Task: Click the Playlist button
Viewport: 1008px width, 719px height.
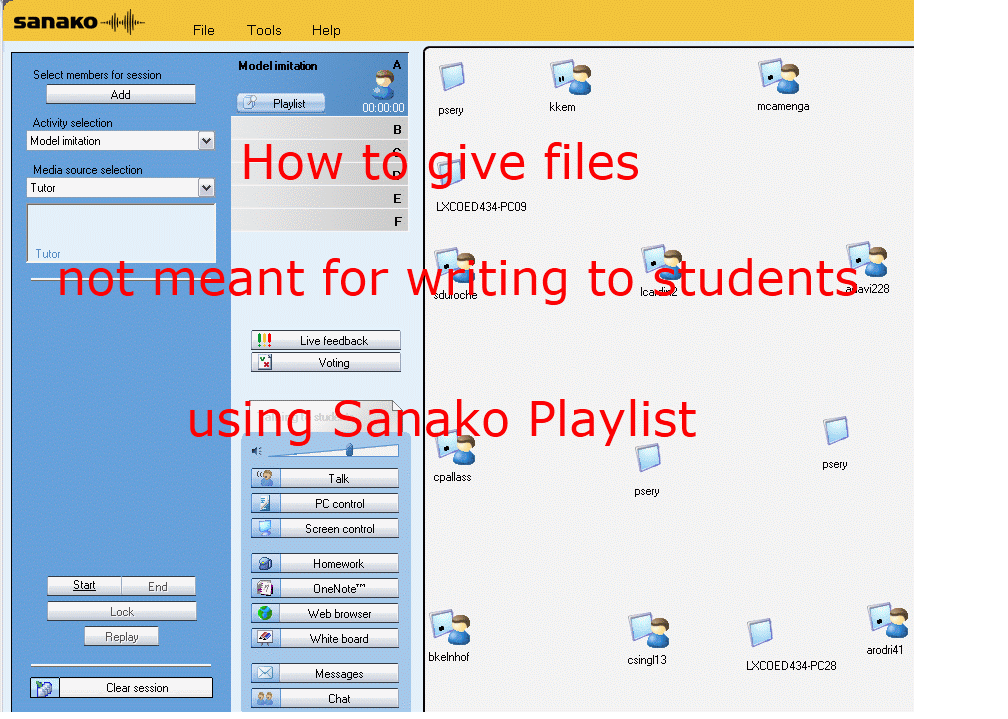Action: 281,103
